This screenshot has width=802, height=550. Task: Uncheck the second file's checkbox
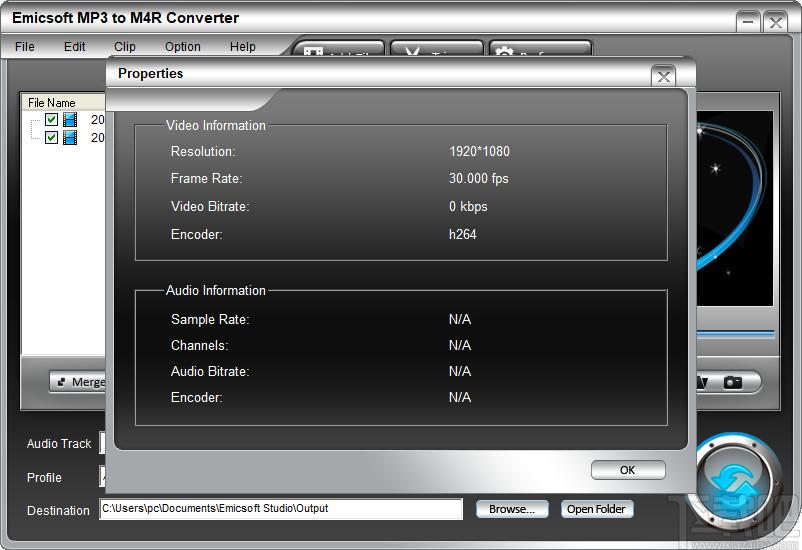(x=51, y=137)
